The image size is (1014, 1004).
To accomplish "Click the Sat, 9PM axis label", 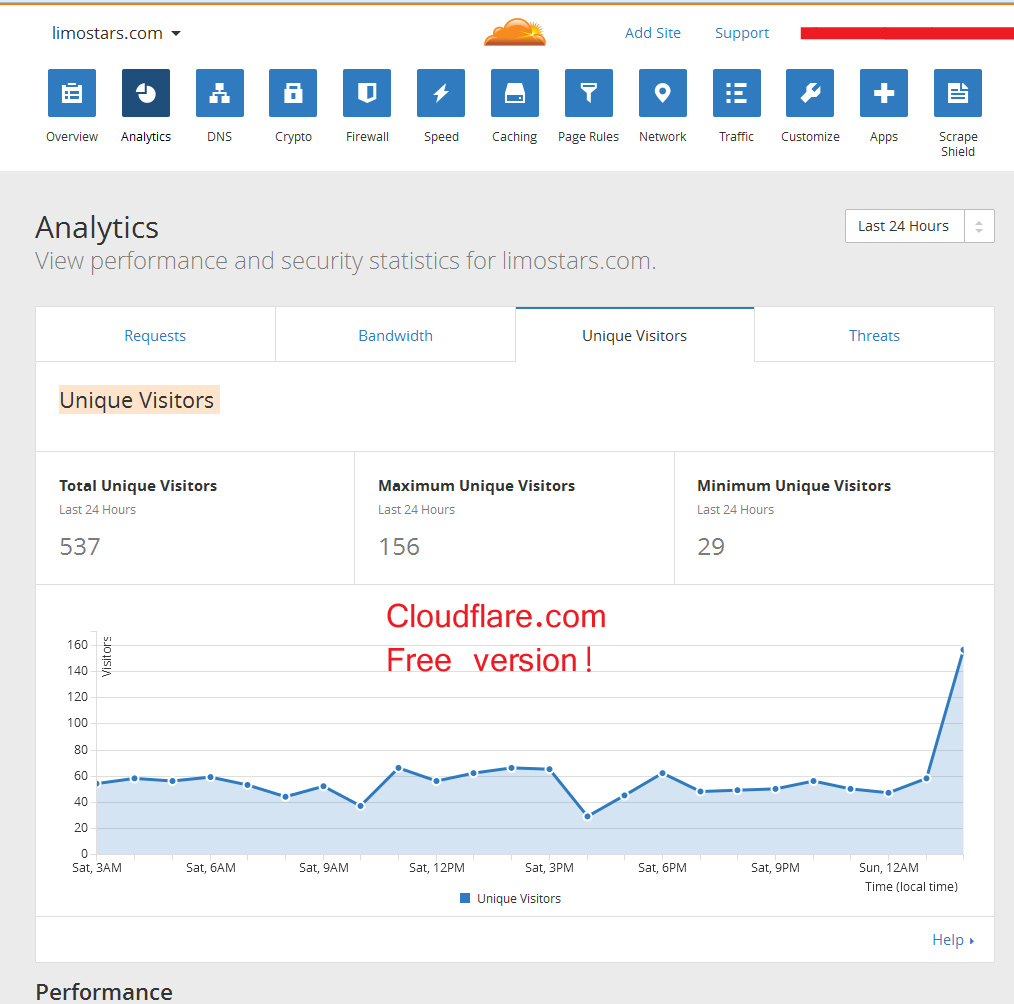I will pos(775,868).
